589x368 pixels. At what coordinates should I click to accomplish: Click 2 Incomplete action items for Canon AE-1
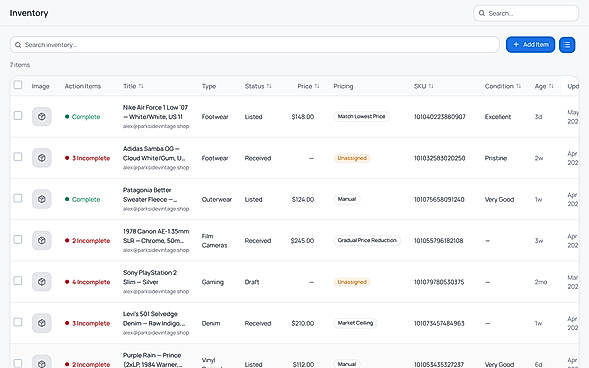coord(88,241)
